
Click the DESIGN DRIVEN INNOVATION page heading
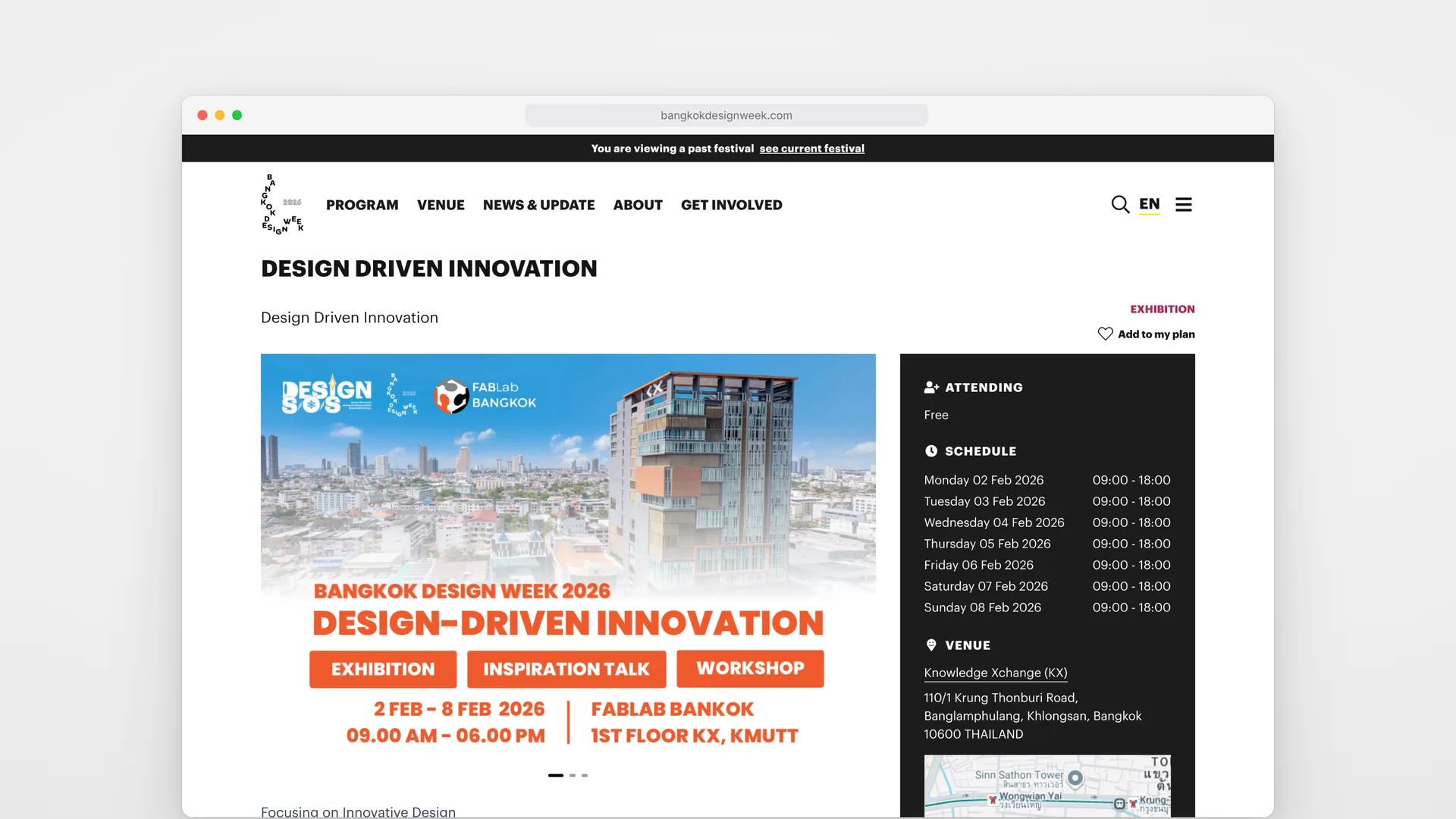(429, 268)
